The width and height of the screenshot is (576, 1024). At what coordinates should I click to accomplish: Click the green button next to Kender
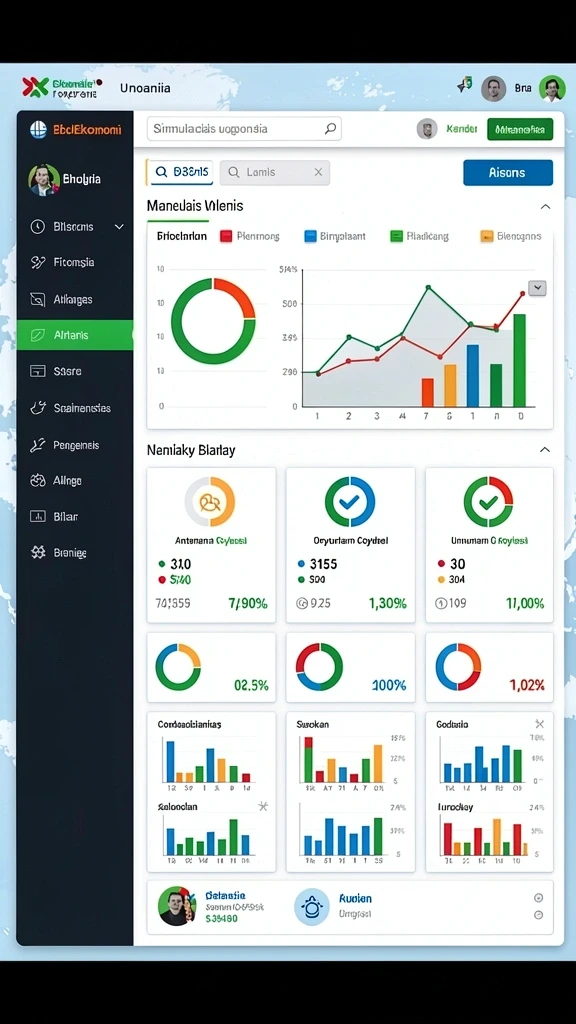coord(520,129)
